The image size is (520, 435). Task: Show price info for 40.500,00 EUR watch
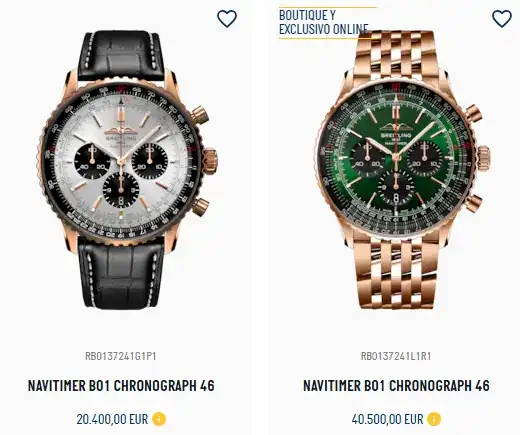(434, 419)
